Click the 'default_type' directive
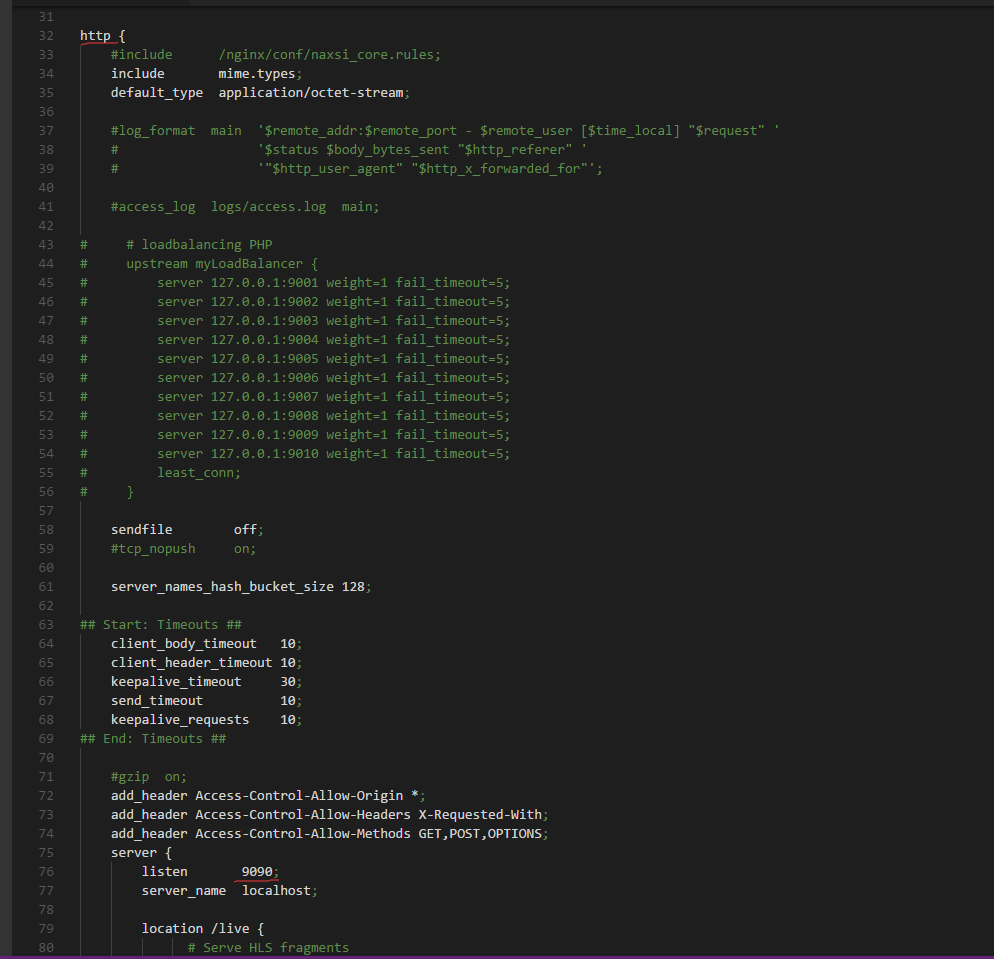 157,93
